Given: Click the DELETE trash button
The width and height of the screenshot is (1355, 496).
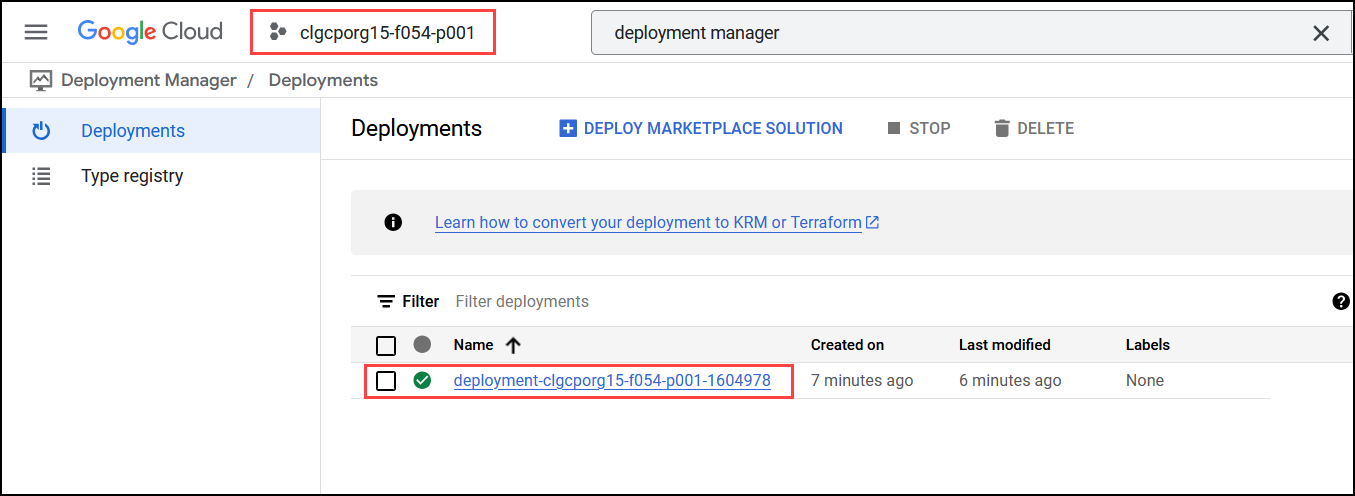Looking at the screenshot, I should 1034,128.
